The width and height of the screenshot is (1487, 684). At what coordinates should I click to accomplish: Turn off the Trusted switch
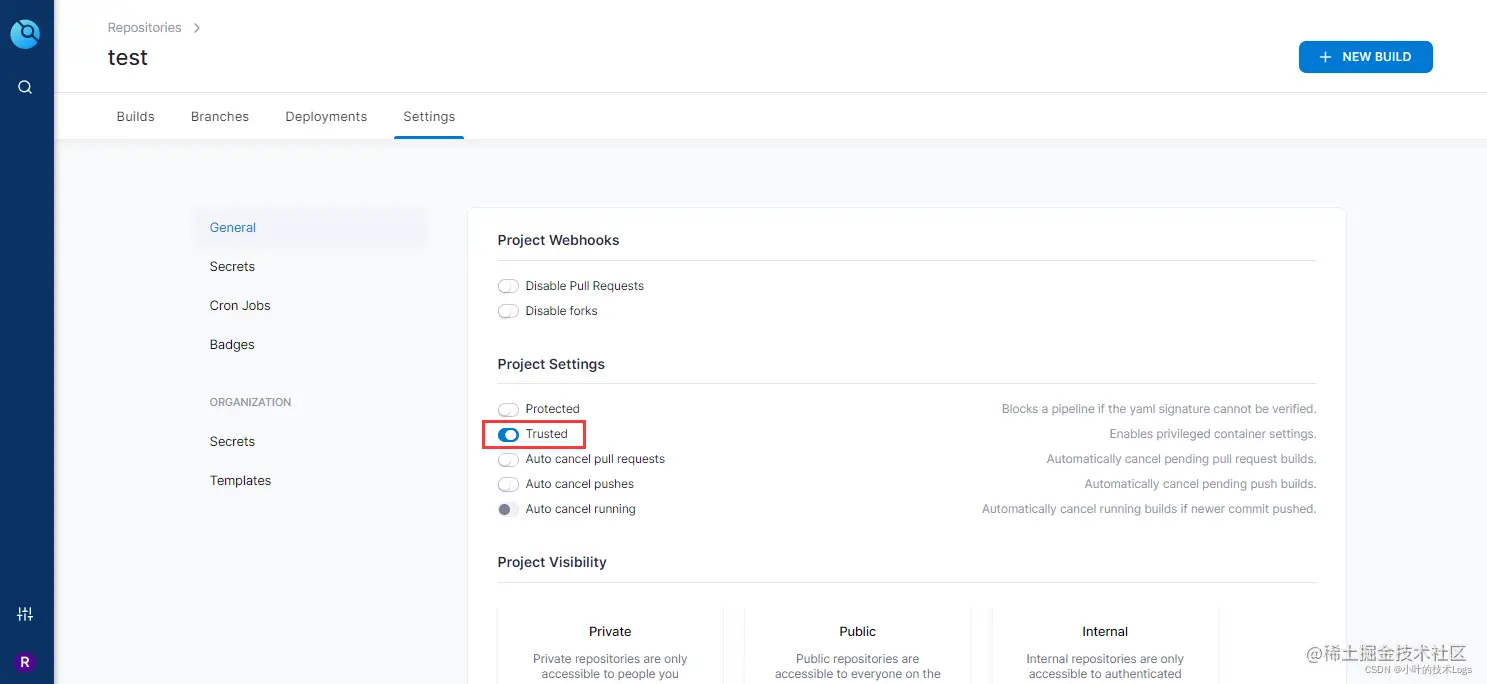pyautogui.click(x=508, y=434)
